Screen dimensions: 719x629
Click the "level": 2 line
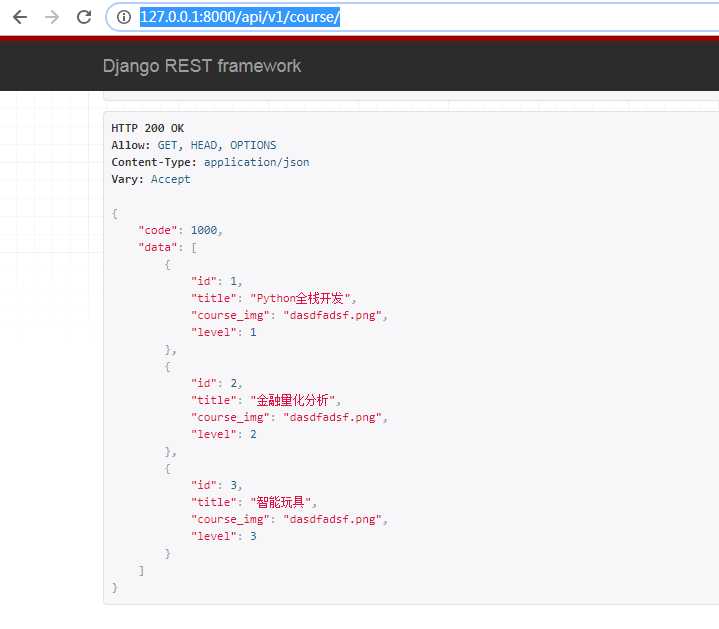click(223, 434)
